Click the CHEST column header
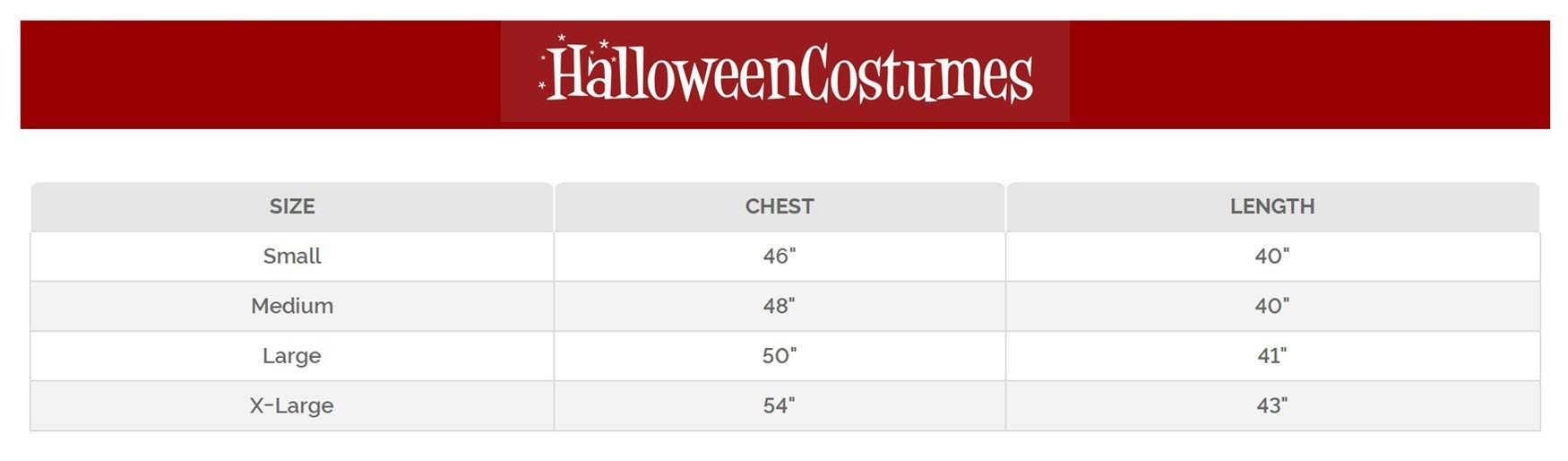 pyautogui.click(x=780, y=206)
